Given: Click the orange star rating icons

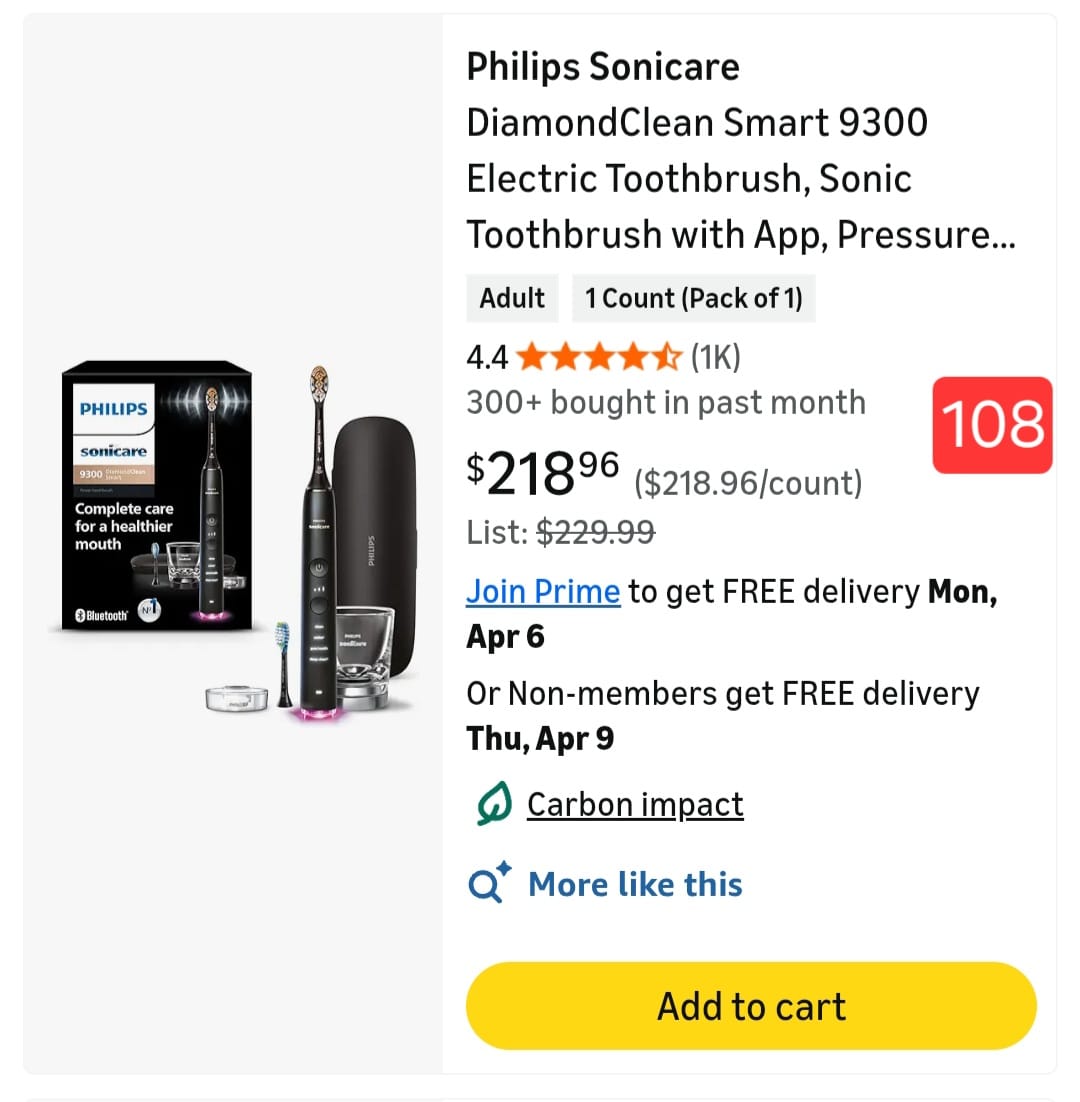Looking at the screenshot, I should click(599, 356).
